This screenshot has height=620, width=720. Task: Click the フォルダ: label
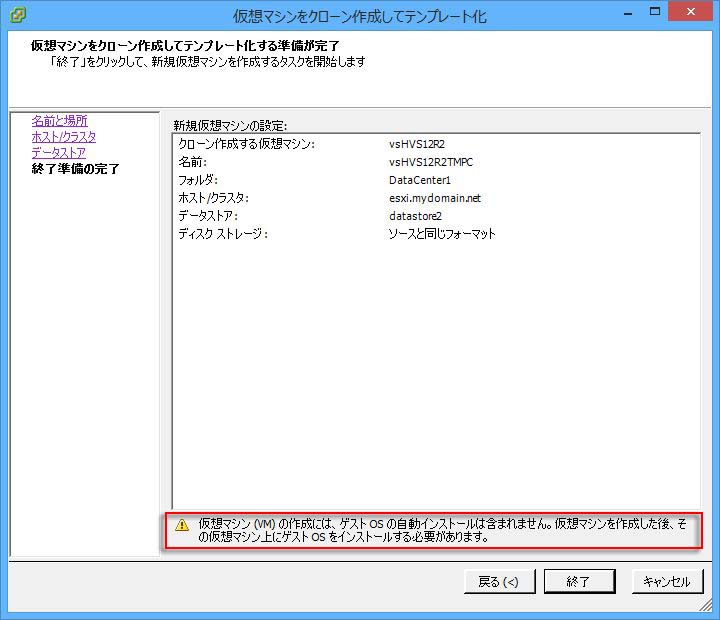tap(198, 180)
